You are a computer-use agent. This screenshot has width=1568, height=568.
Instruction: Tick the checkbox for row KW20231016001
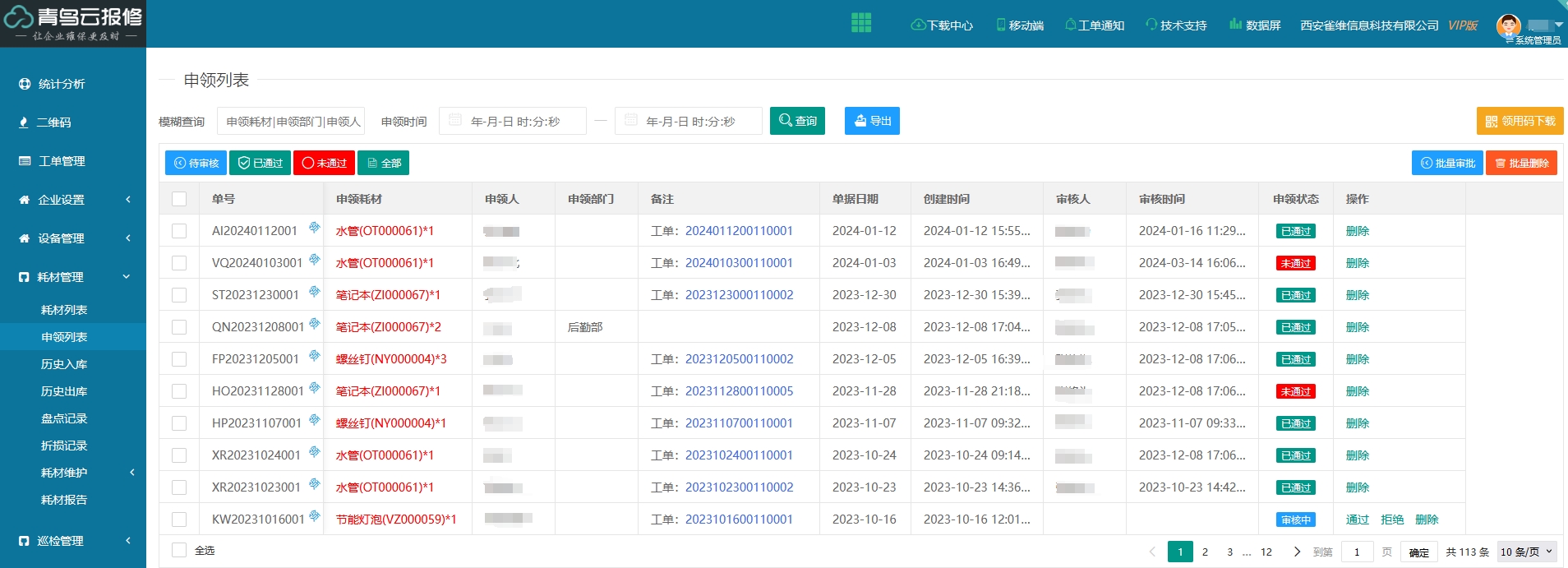click(179, 520)
